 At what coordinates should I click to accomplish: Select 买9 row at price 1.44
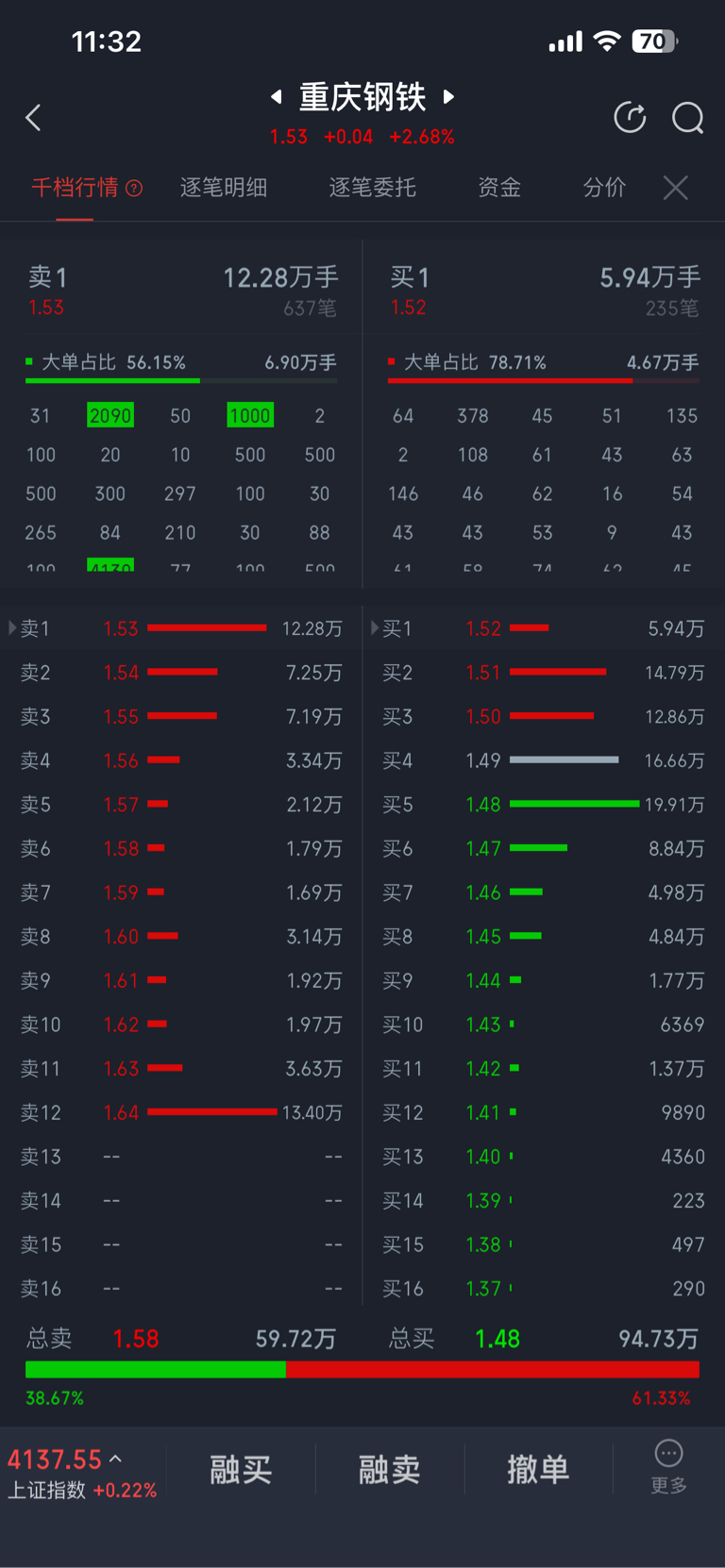point(544,980)
